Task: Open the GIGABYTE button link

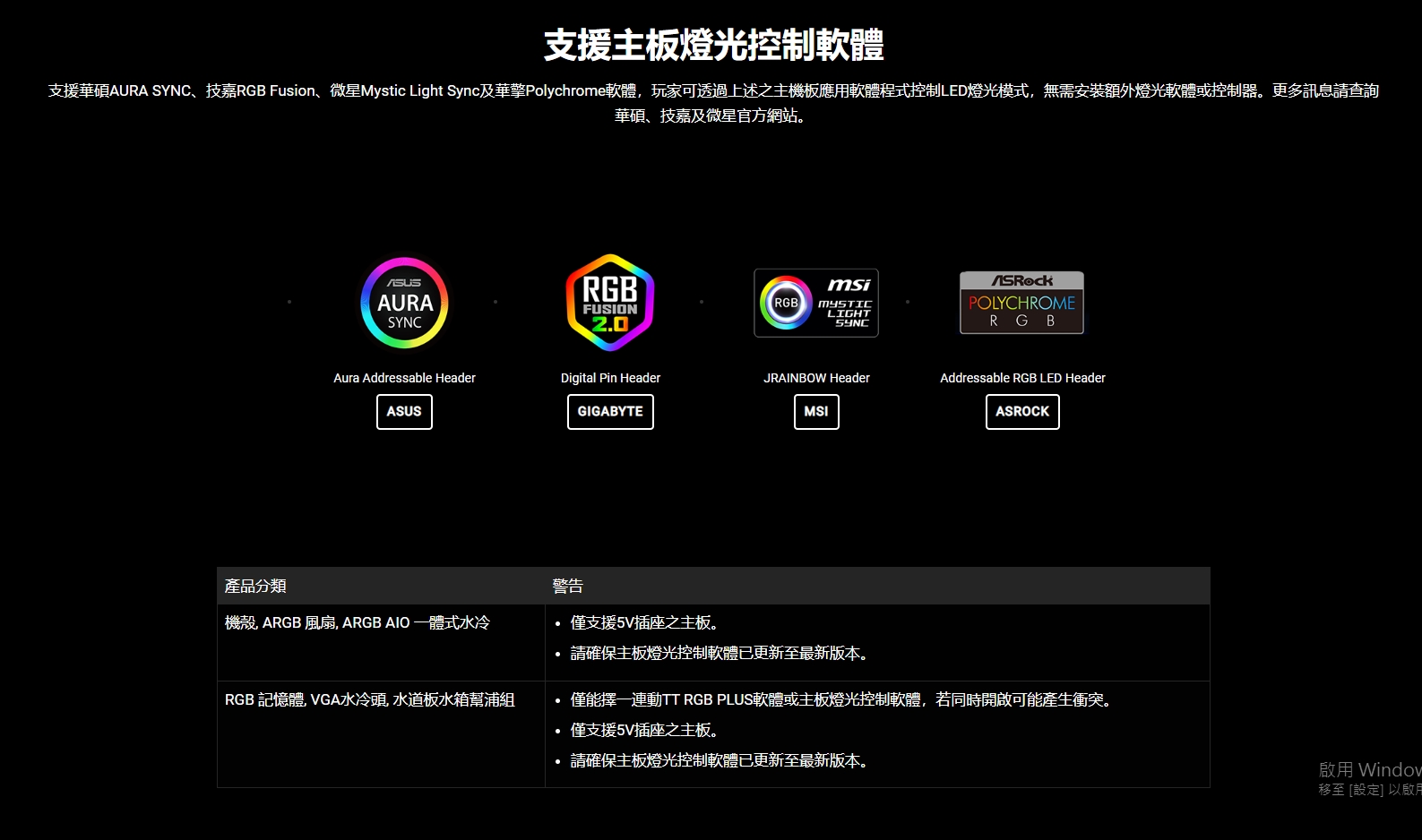Action: [610, 412]
